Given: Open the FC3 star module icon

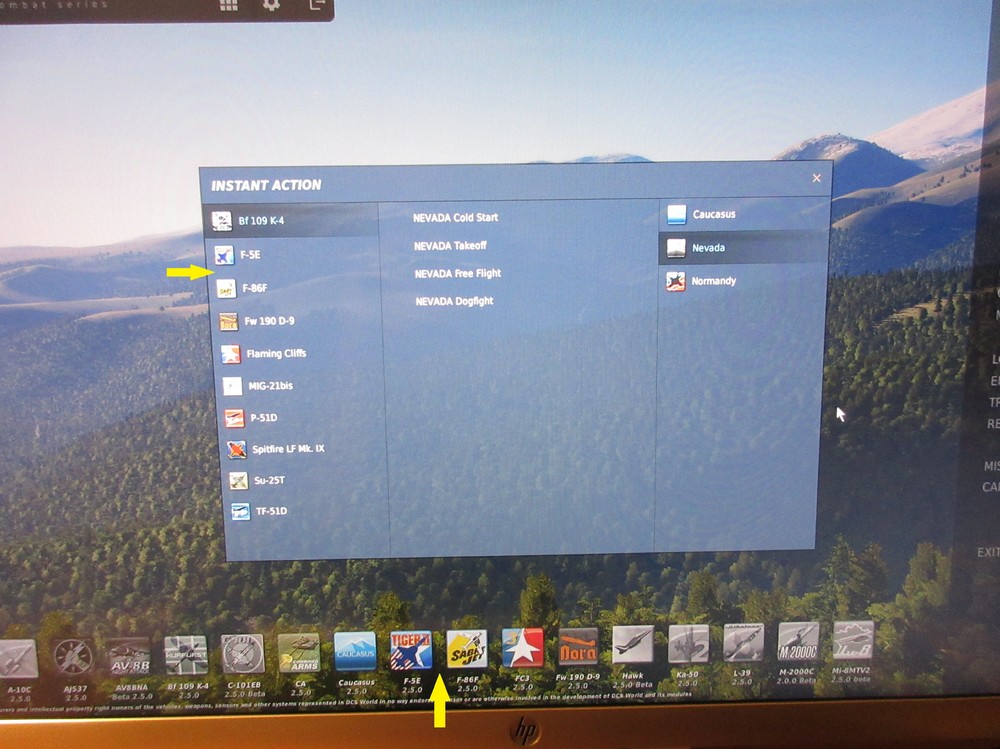Looking at the screenshot, I should (x=522, y=648).
